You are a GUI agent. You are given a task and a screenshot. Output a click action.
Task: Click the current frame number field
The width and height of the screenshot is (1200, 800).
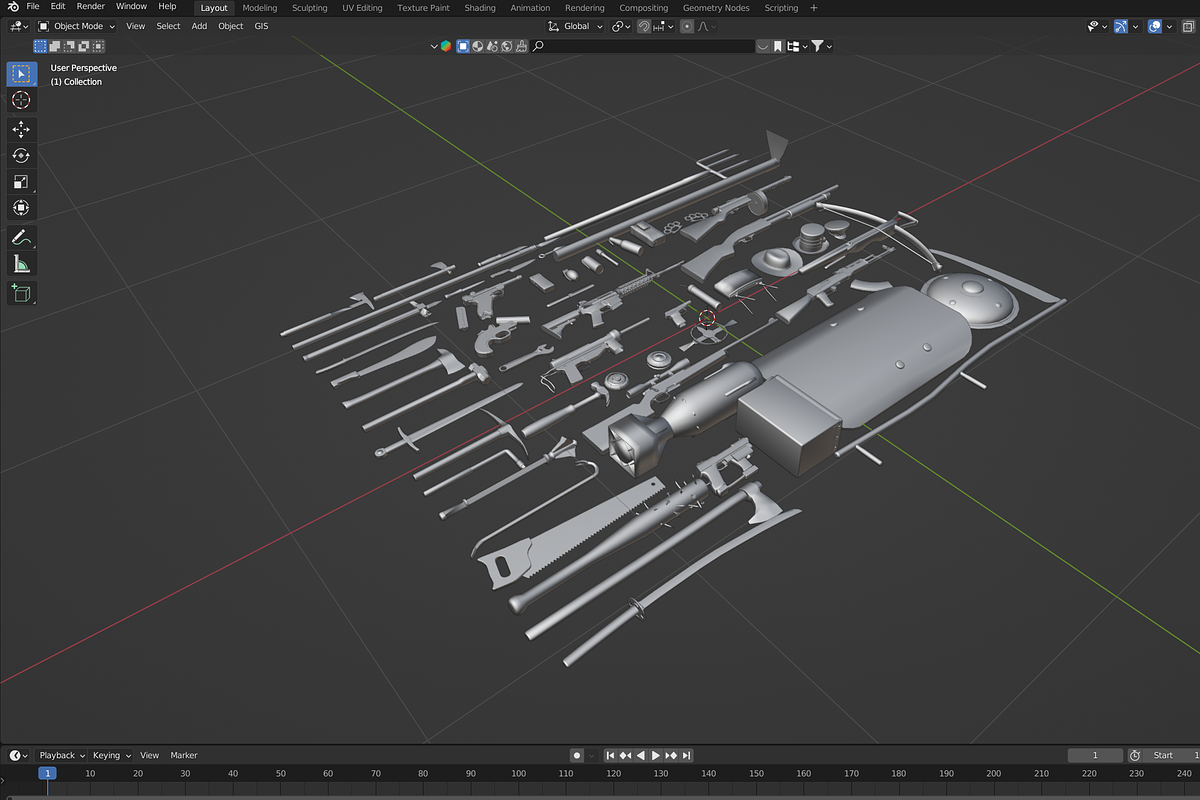pyautogui.click(x=1095, y=755)
